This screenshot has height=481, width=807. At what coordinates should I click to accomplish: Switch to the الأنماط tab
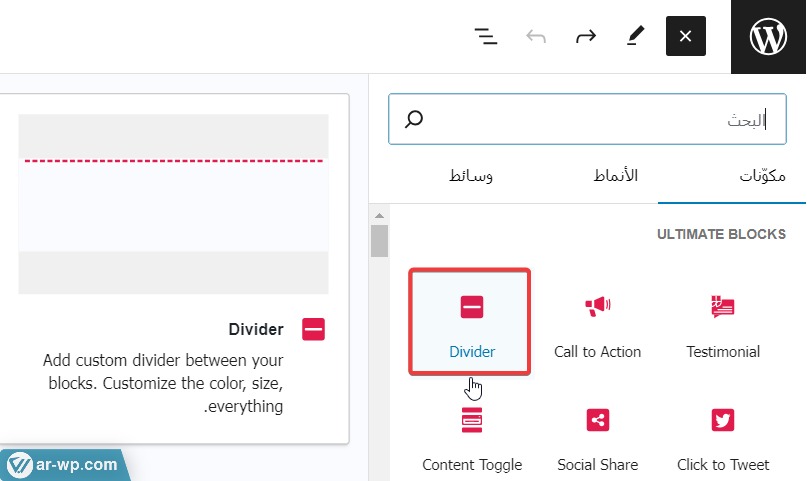616,176
